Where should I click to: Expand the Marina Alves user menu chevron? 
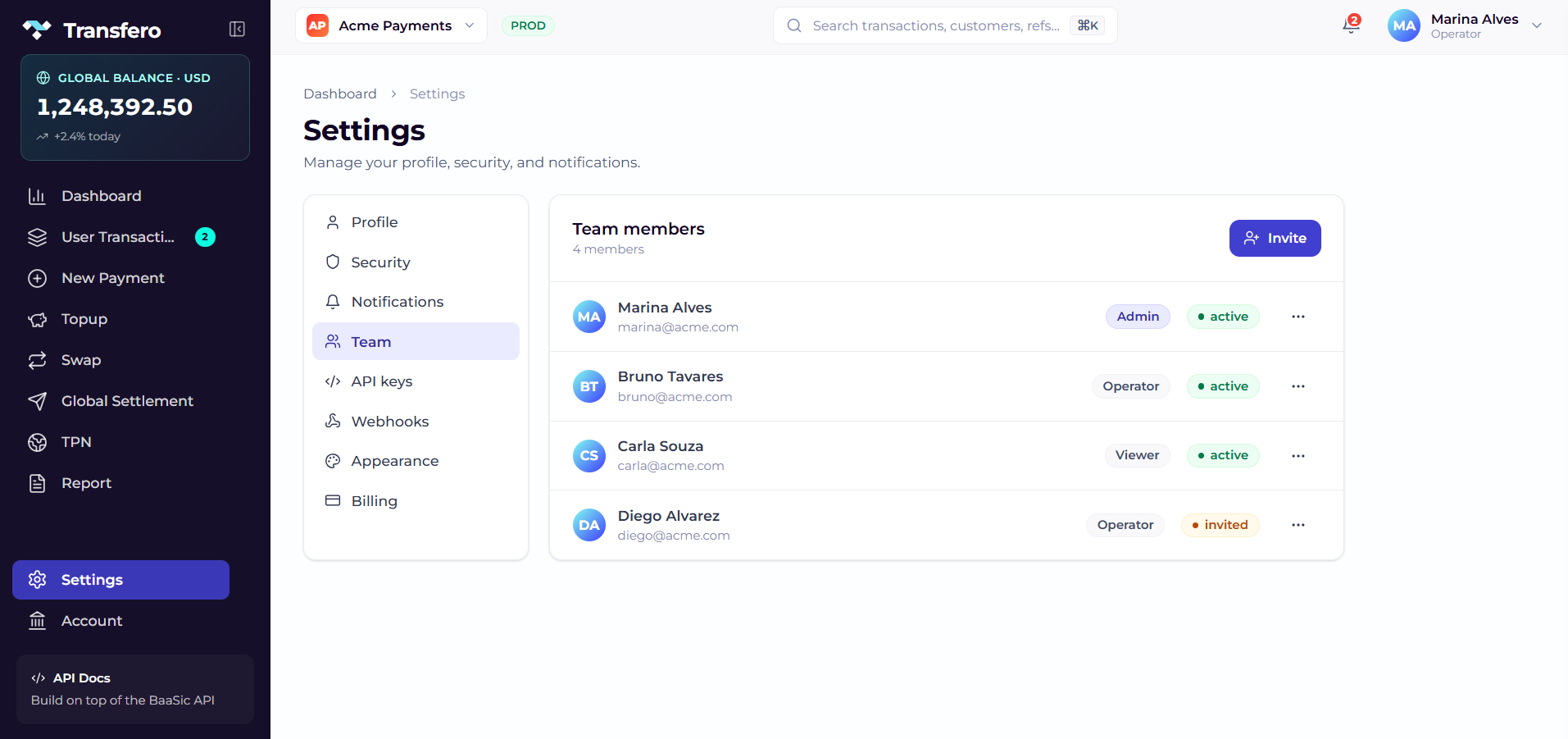coord(1537,25)
